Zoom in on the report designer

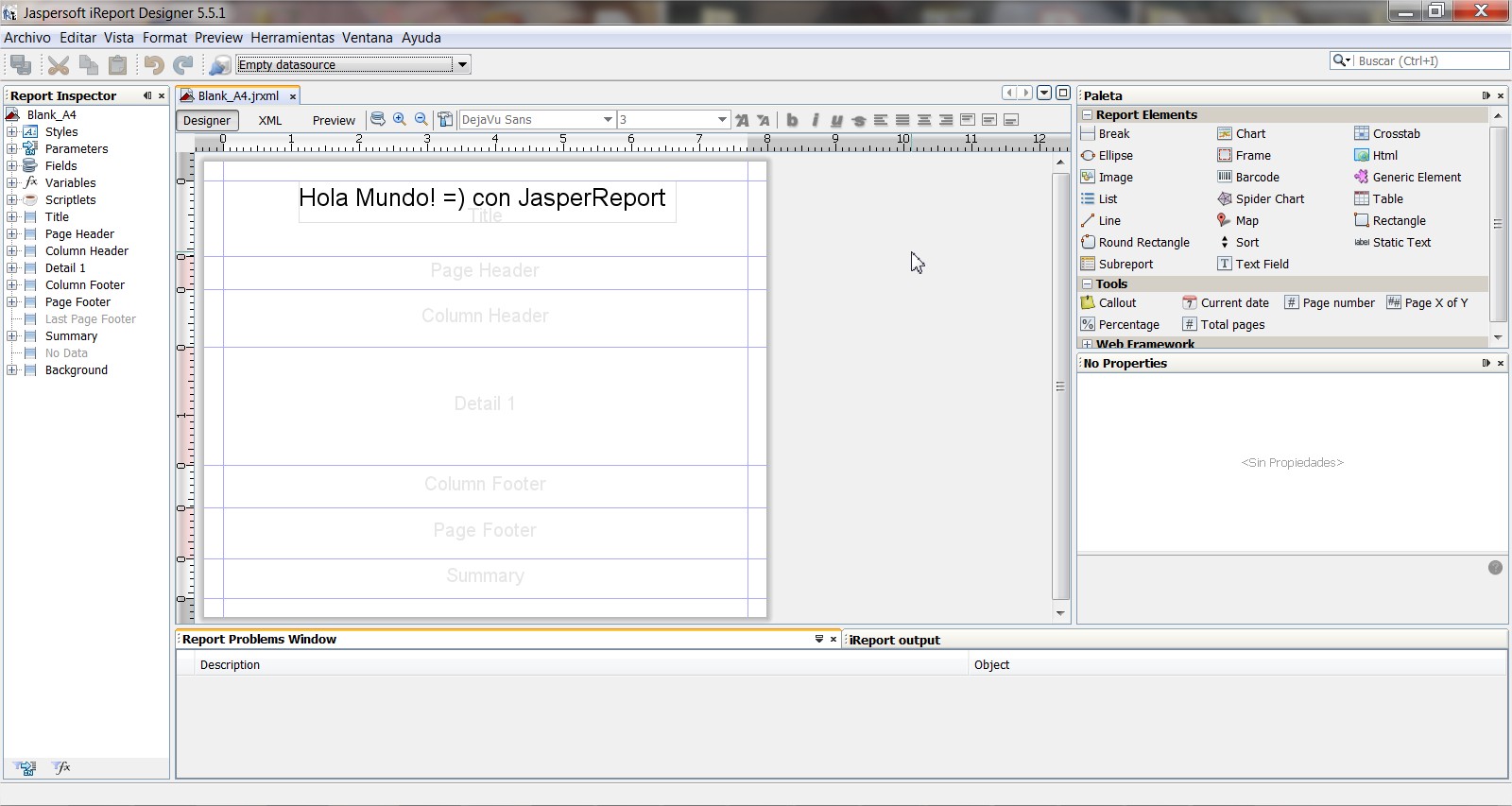400,119
